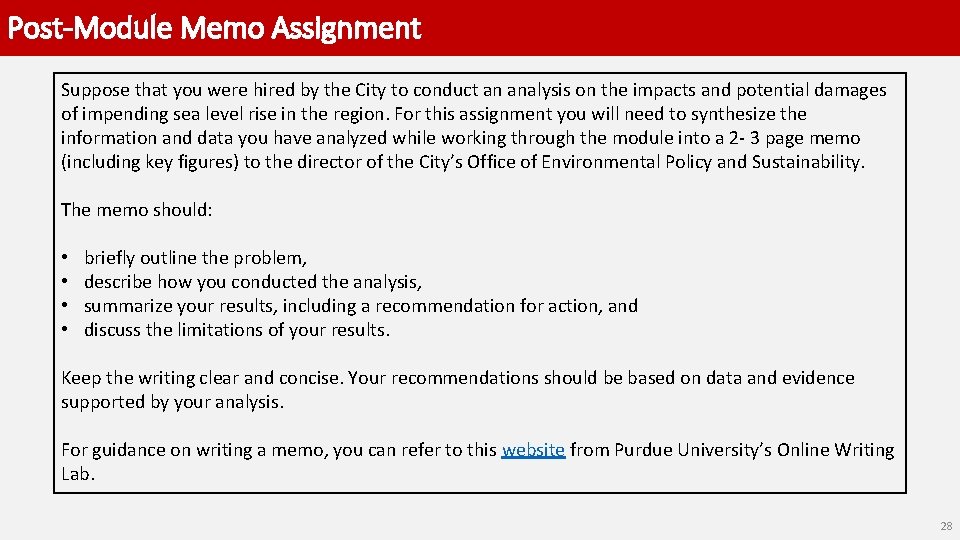Click the "Post-Module Memo Assignment" slide title
The image size is (960, 540).
point(214,28)
